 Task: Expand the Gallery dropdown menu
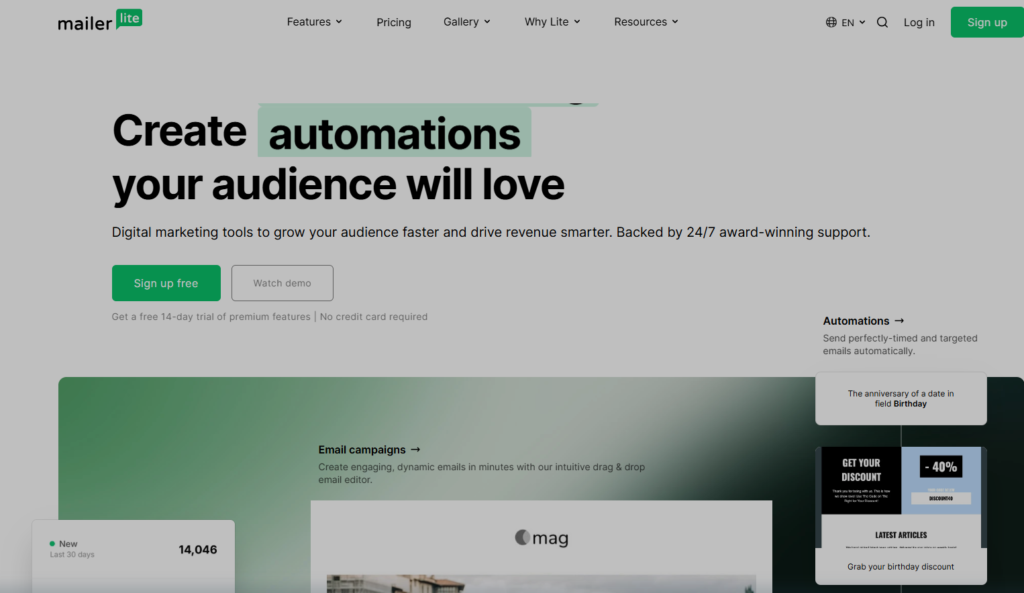click(x=467, y=22)
